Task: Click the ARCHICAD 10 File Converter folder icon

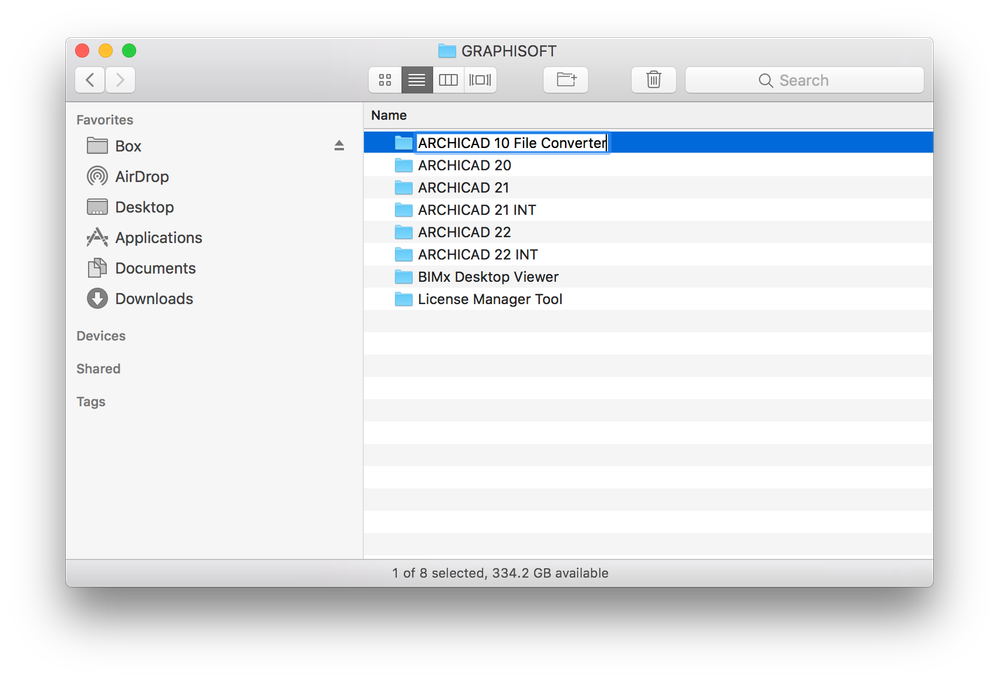Action: pos(403,143)
